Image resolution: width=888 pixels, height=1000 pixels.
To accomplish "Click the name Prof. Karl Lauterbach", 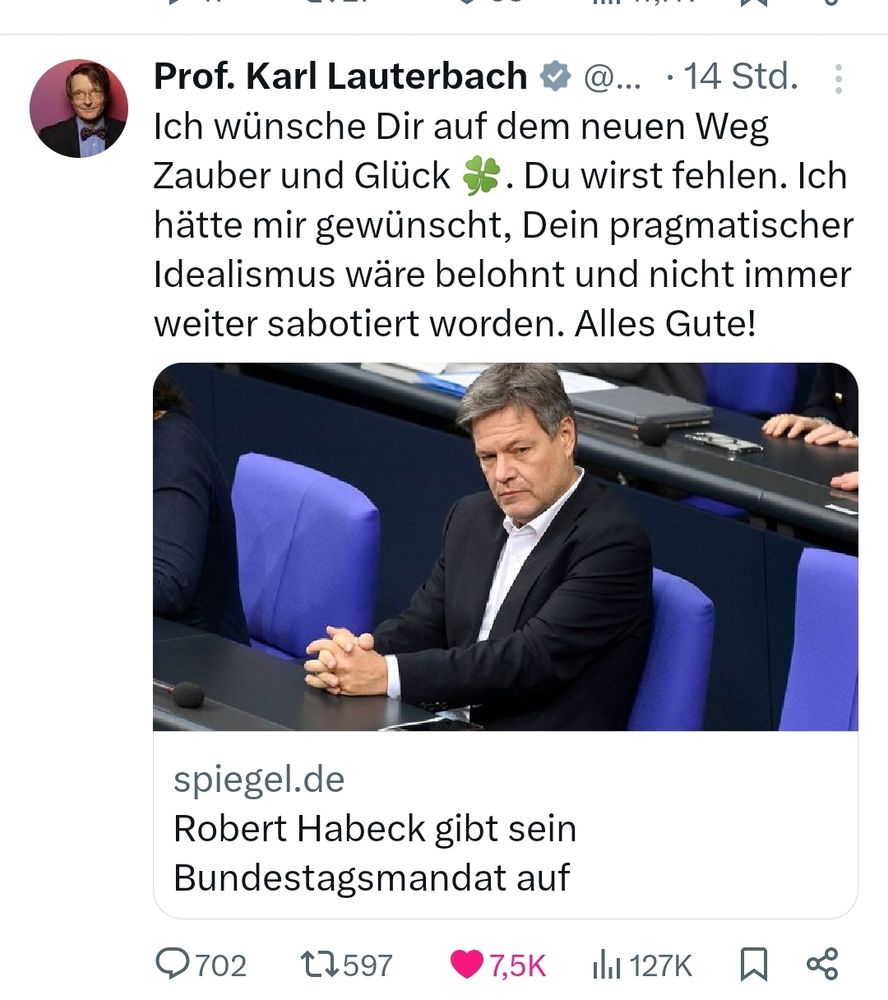I will click(341, 77).
